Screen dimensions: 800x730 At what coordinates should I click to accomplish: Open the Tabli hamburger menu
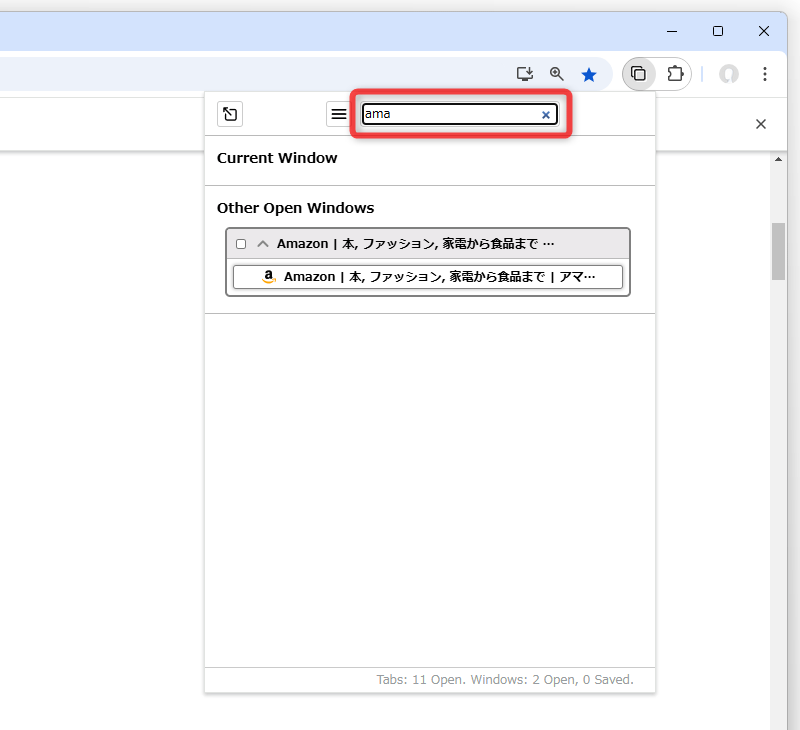point(338,114)
